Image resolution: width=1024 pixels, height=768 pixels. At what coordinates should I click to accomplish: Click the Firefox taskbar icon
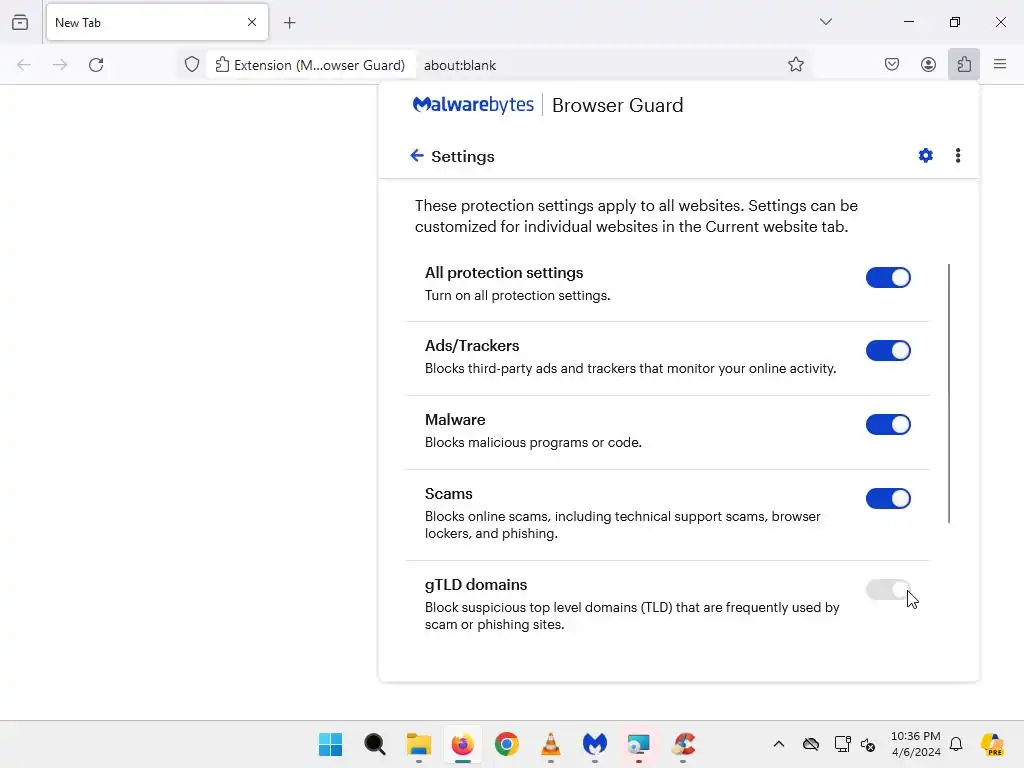pos(462,744)
